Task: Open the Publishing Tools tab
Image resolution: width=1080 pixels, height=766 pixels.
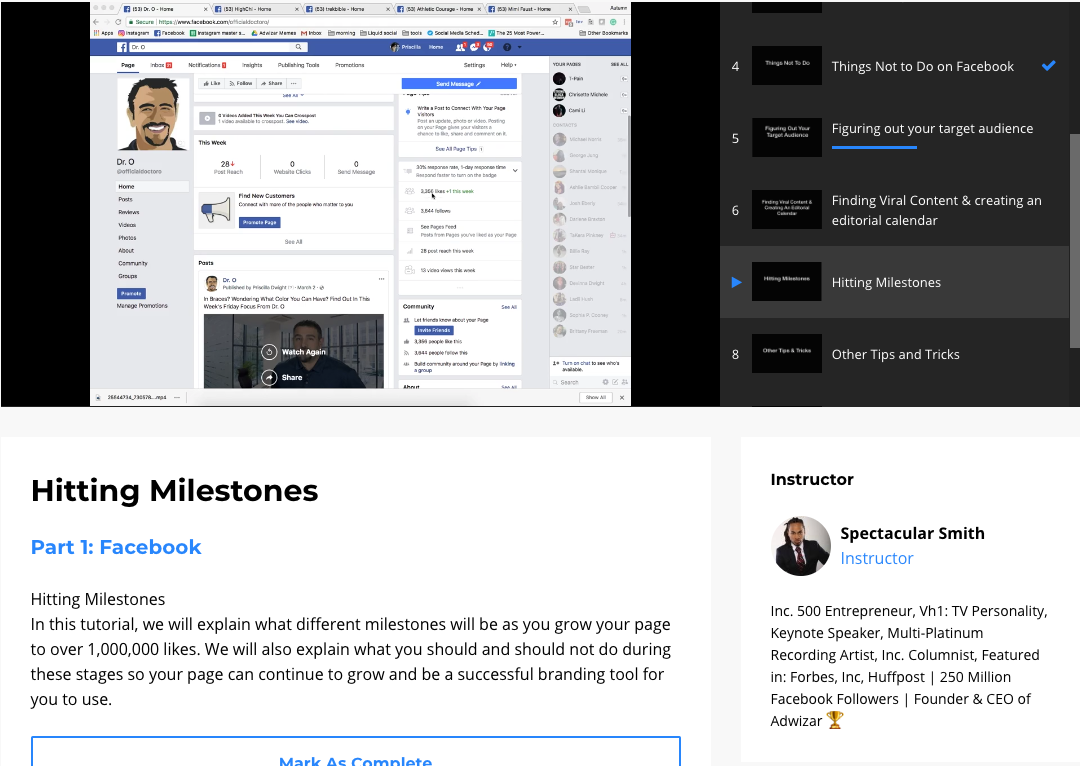Action: pos(298,65)
